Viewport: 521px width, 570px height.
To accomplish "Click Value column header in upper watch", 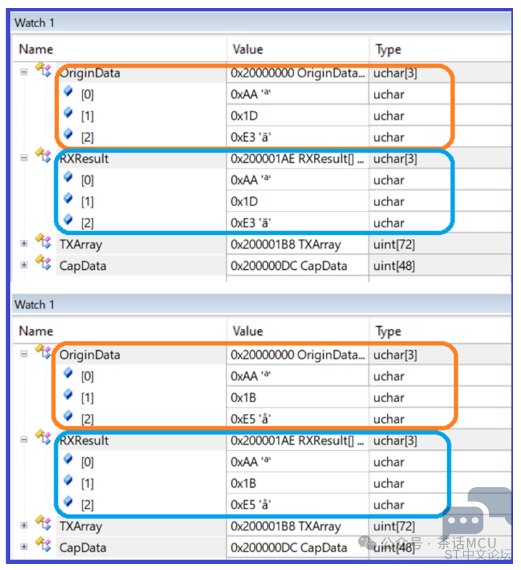I will coord(248,49).
